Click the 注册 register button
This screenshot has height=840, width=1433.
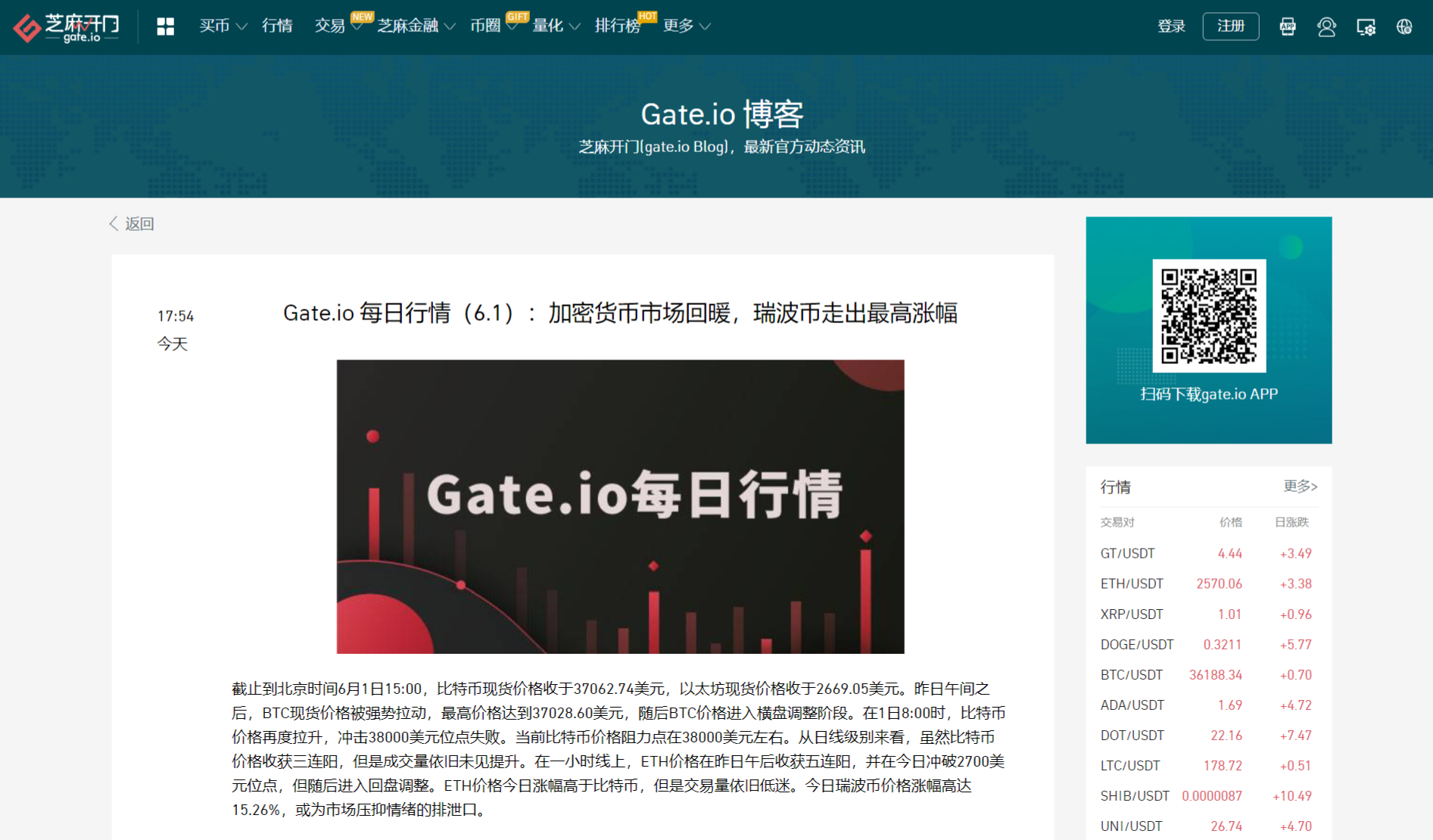[1231, 26]
